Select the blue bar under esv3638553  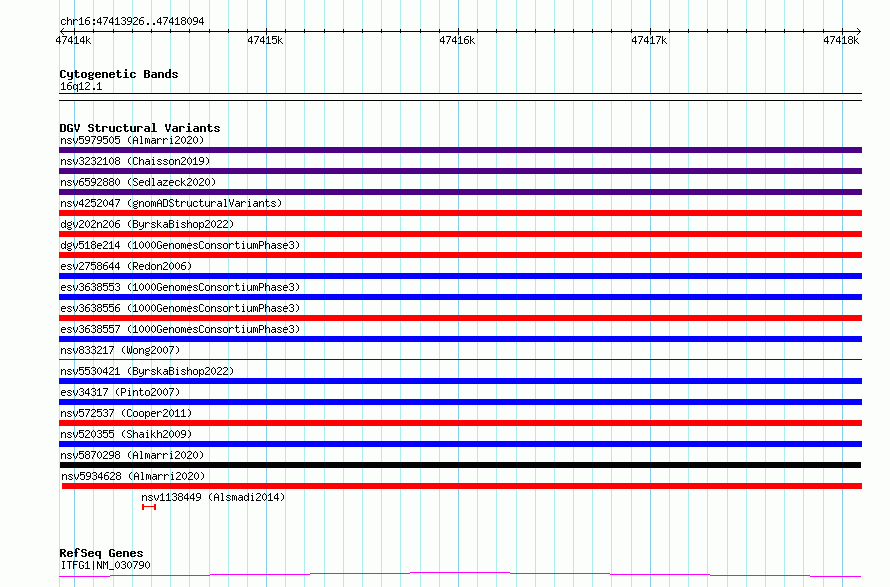point(460,297)
